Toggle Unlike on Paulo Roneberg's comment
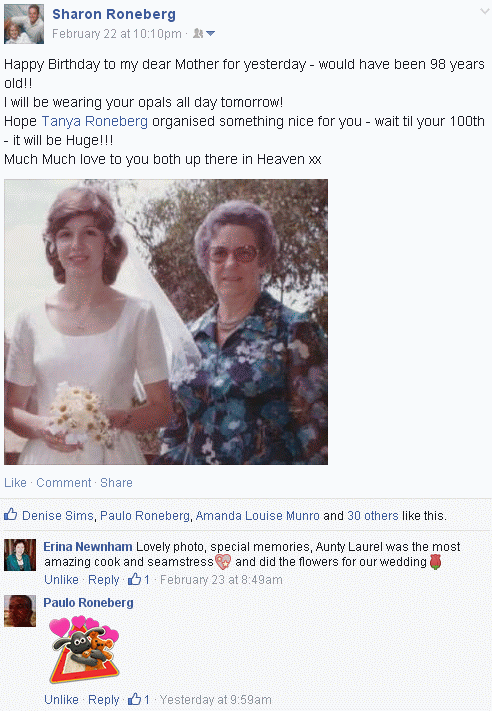The image size is (492, 711). [61, 699]
